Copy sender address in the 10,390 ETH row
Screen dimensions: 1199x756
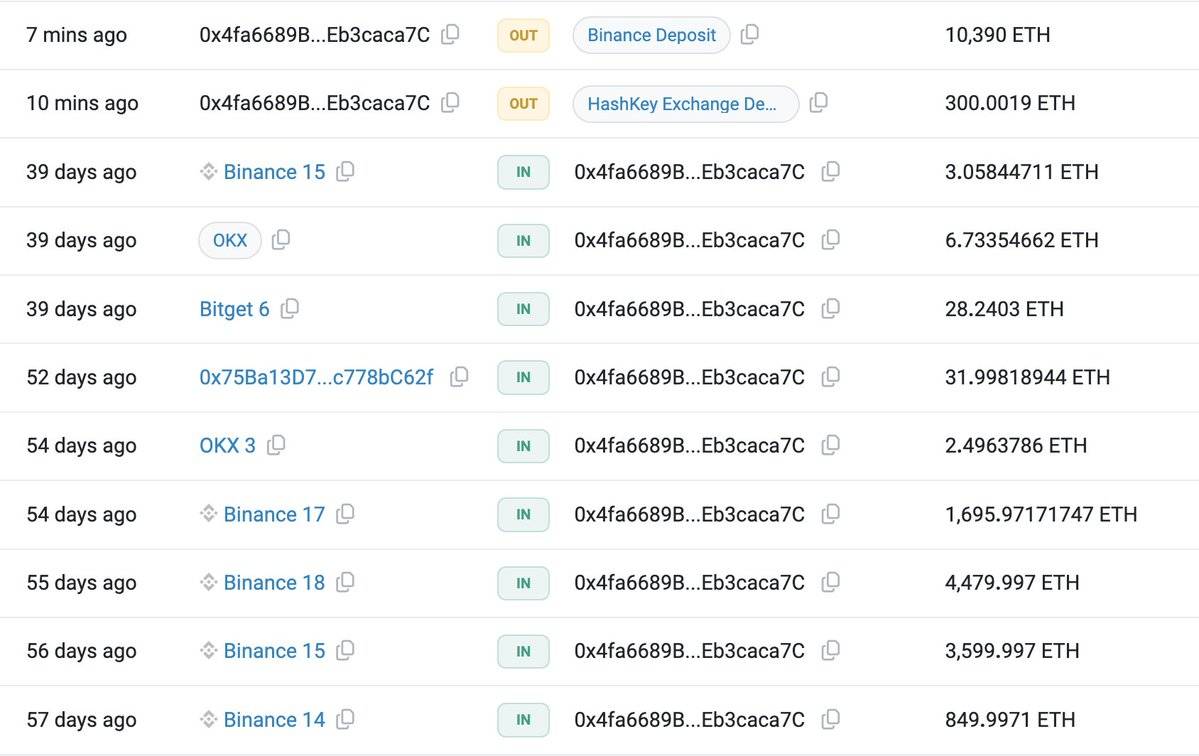coord(450,34)
